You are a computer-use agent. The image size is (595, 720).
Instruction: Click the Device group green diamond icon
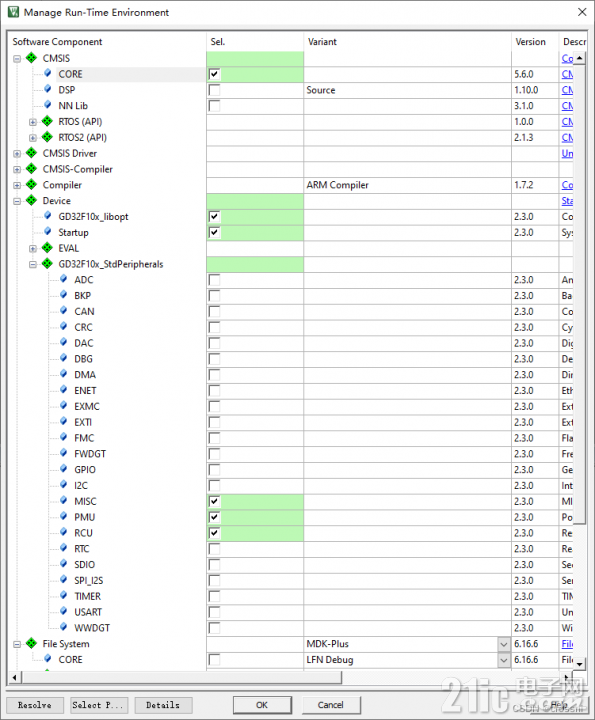point(31,200)
